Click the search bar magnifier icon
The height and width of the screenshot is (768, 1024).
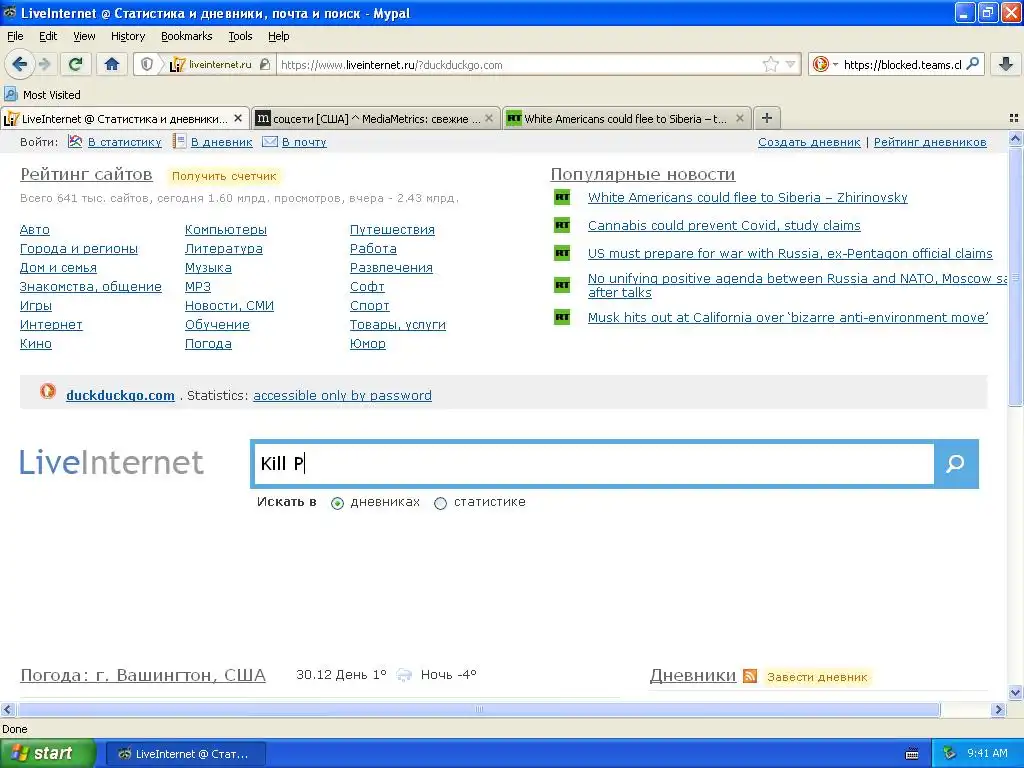(x=972, y=64)
